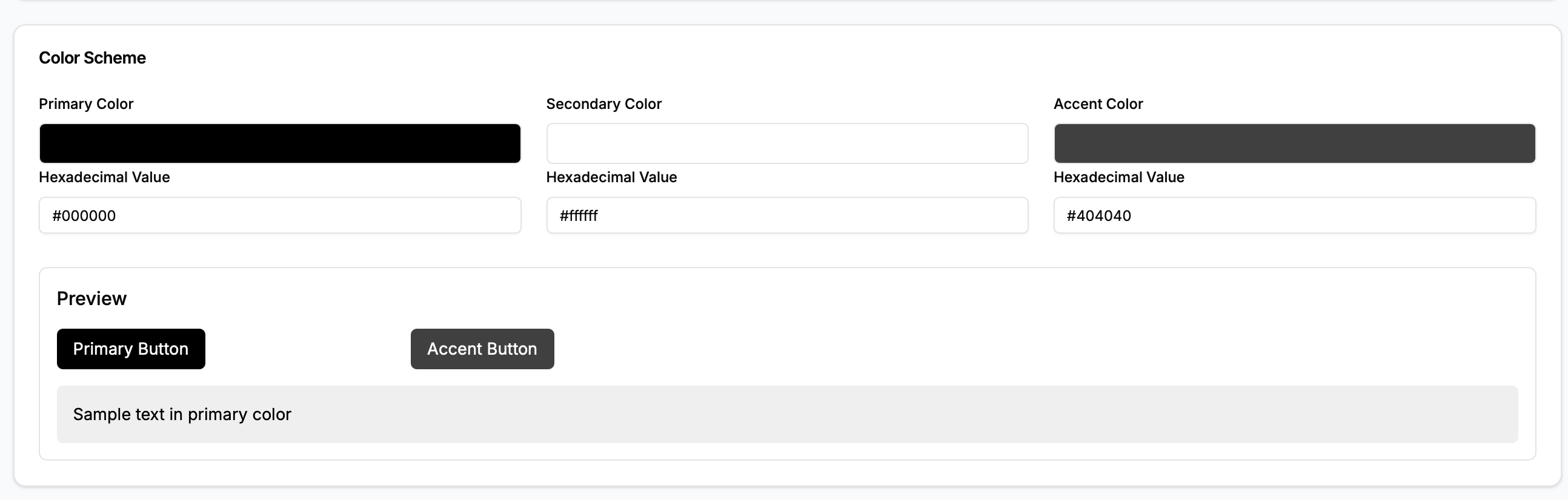The image size is (1568, 500).
Task: Click Hexadecimal Value label under Primary Color
Action: tap(104, 177)
